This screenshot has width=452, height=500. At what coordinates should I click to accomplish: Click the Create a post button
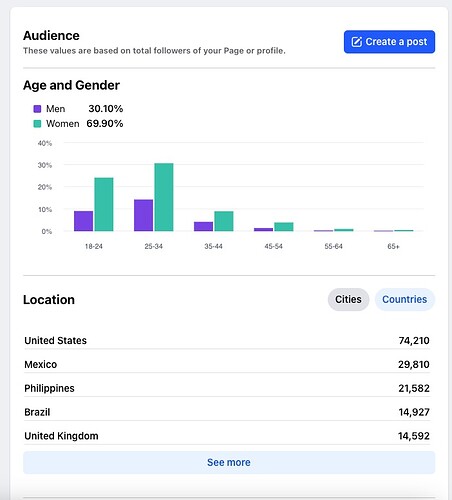tap(389, 42)
